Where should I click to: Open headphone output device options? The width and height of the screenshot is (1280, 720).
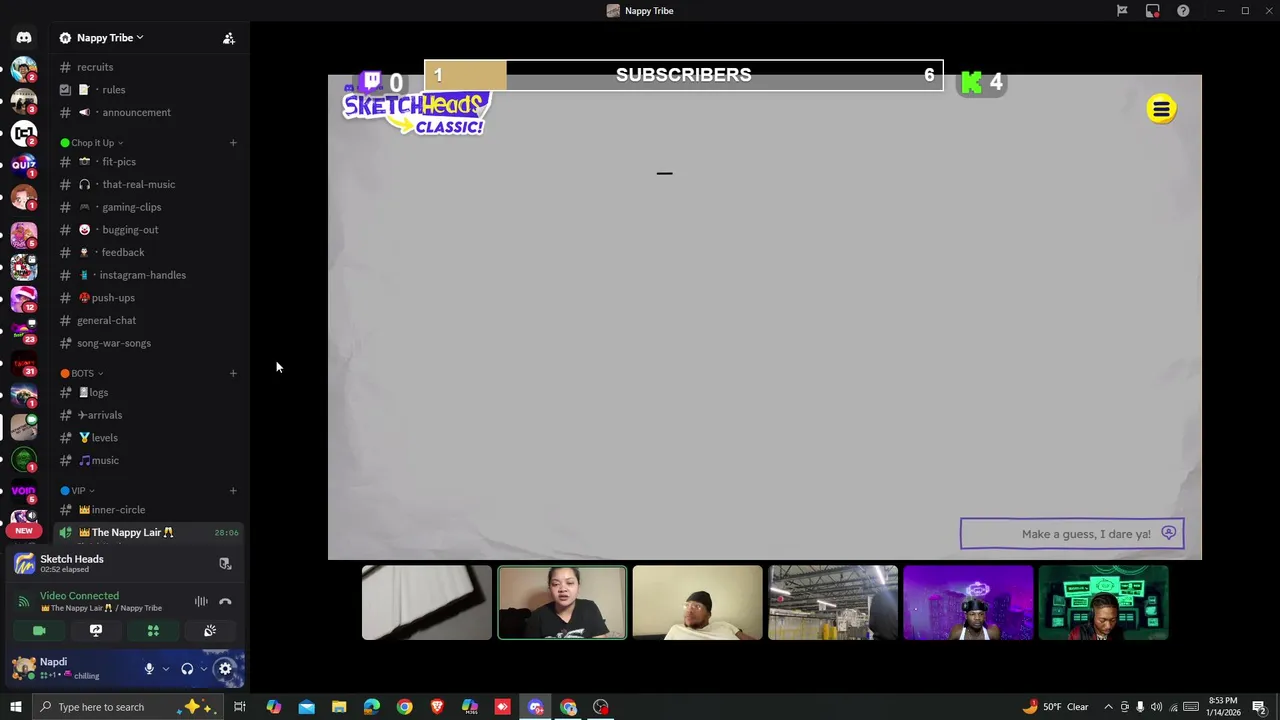tap(203, 669)
